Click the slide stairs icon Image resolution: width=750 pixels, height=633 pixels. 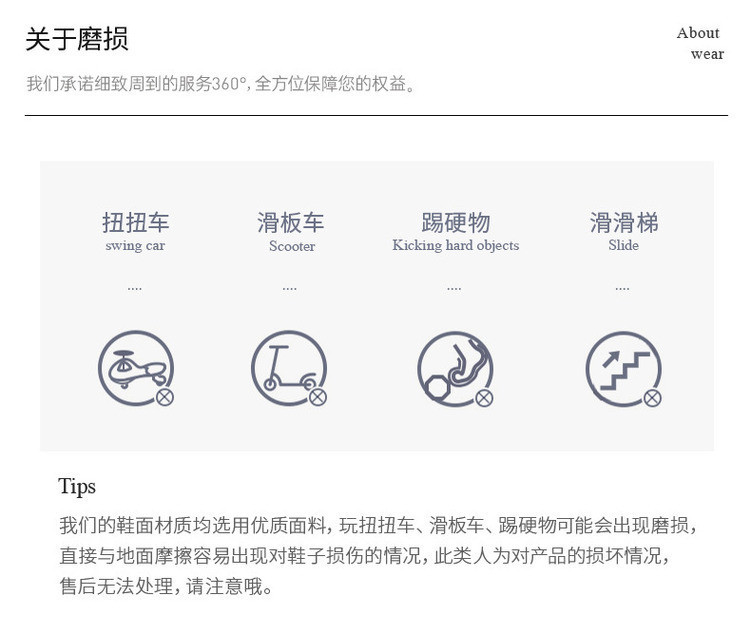623,369
